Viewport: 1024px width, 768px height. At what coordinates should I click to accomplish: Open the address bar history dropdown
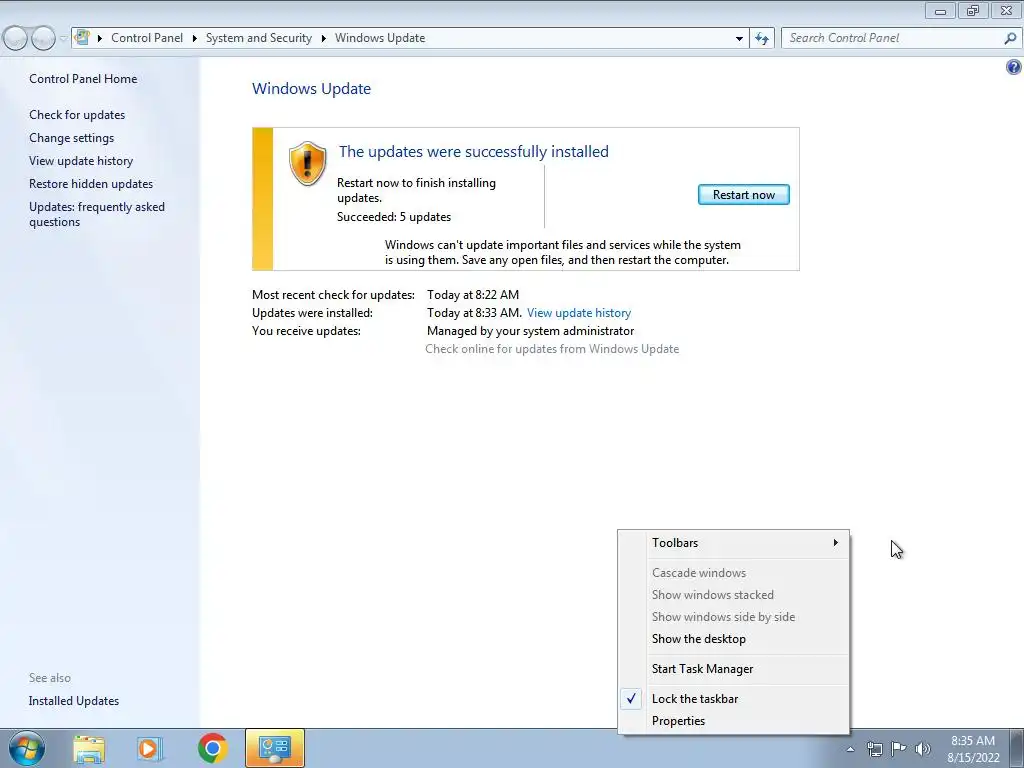point(739,39)
